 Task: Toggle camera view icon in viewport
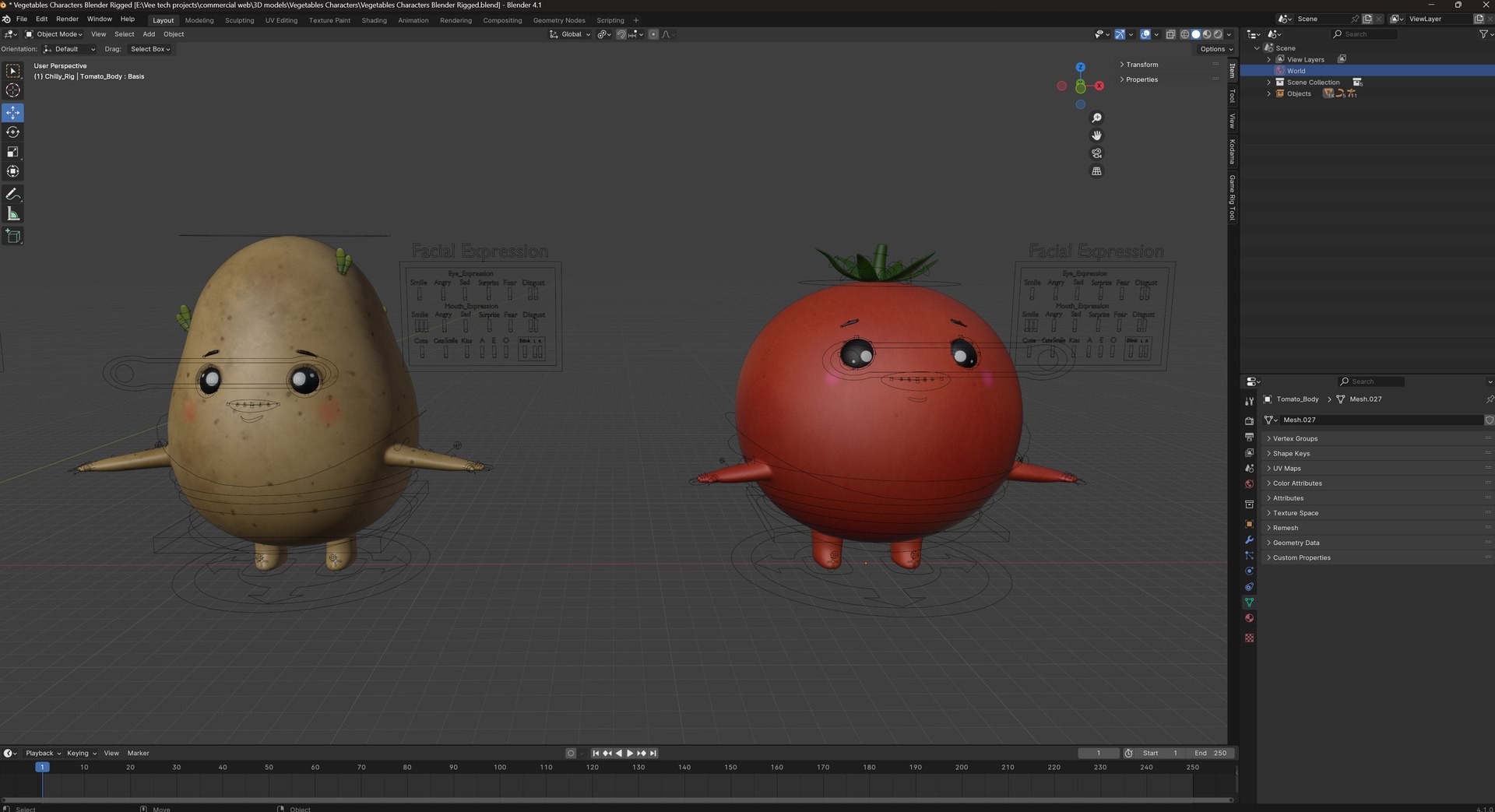coord(1096,153)
